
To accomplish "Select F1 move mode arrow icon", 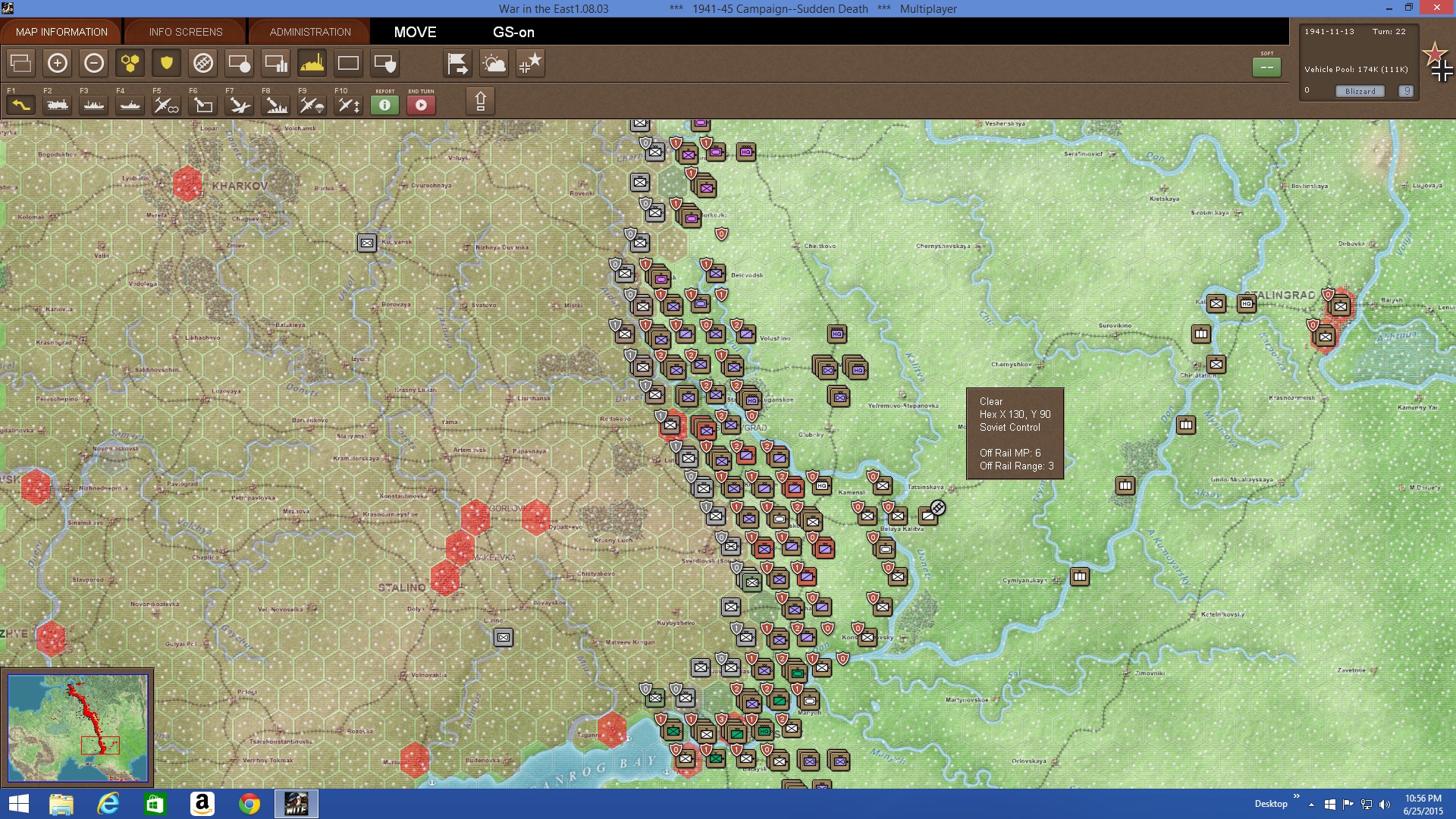I will (x=21, y=105).
